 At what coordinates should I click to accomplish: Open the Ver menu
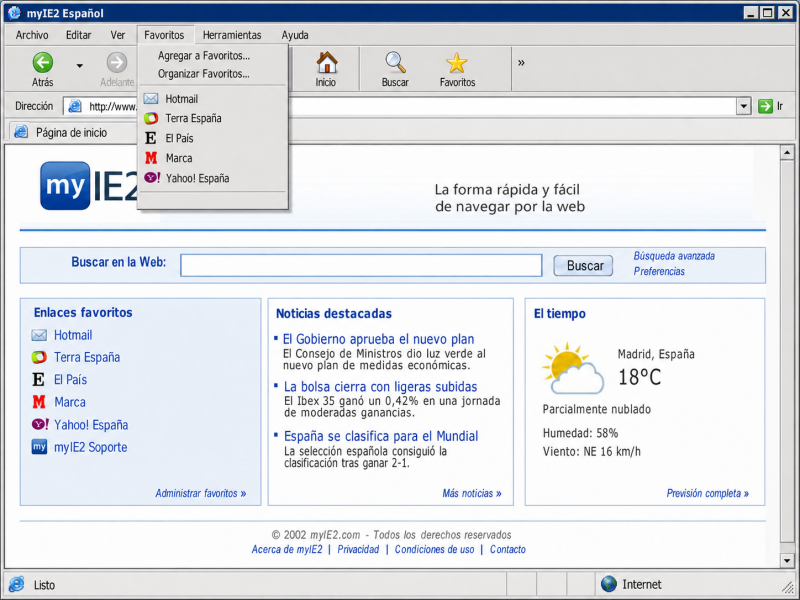click(117, 35)
